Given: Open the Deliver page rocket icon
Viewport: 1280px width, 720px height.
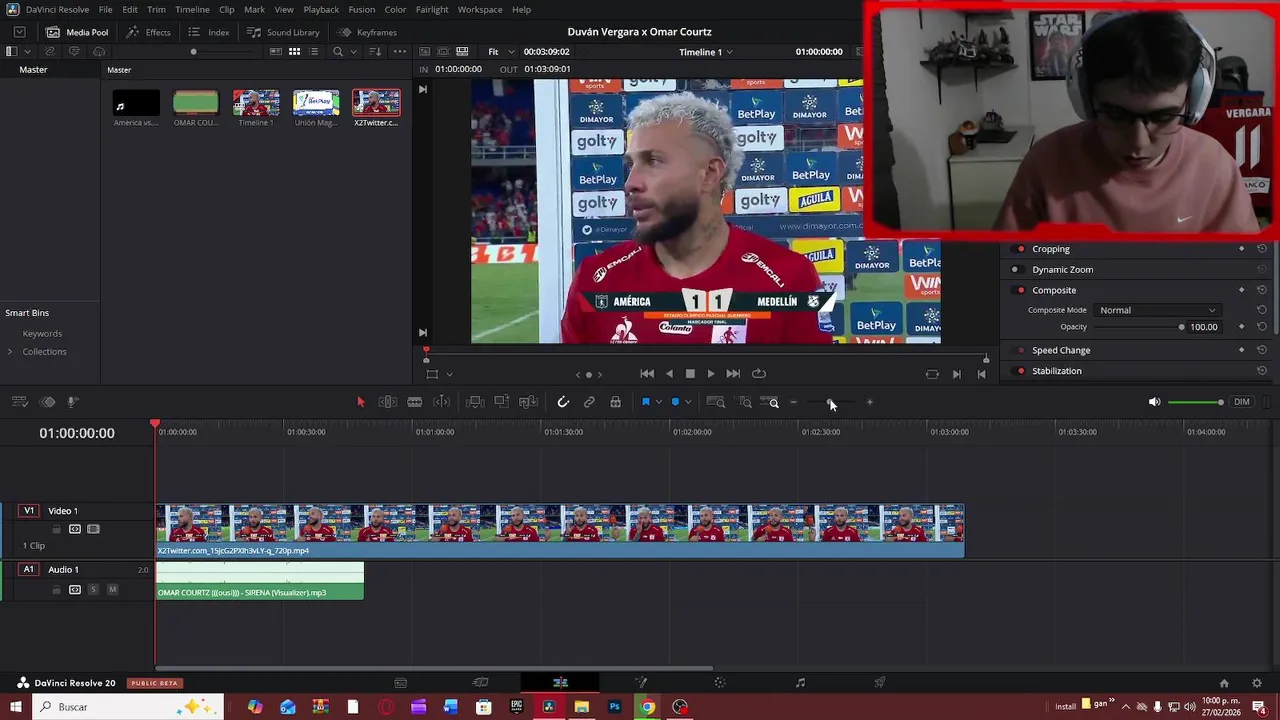Looking at the screenshot, I should pos(880,683).
